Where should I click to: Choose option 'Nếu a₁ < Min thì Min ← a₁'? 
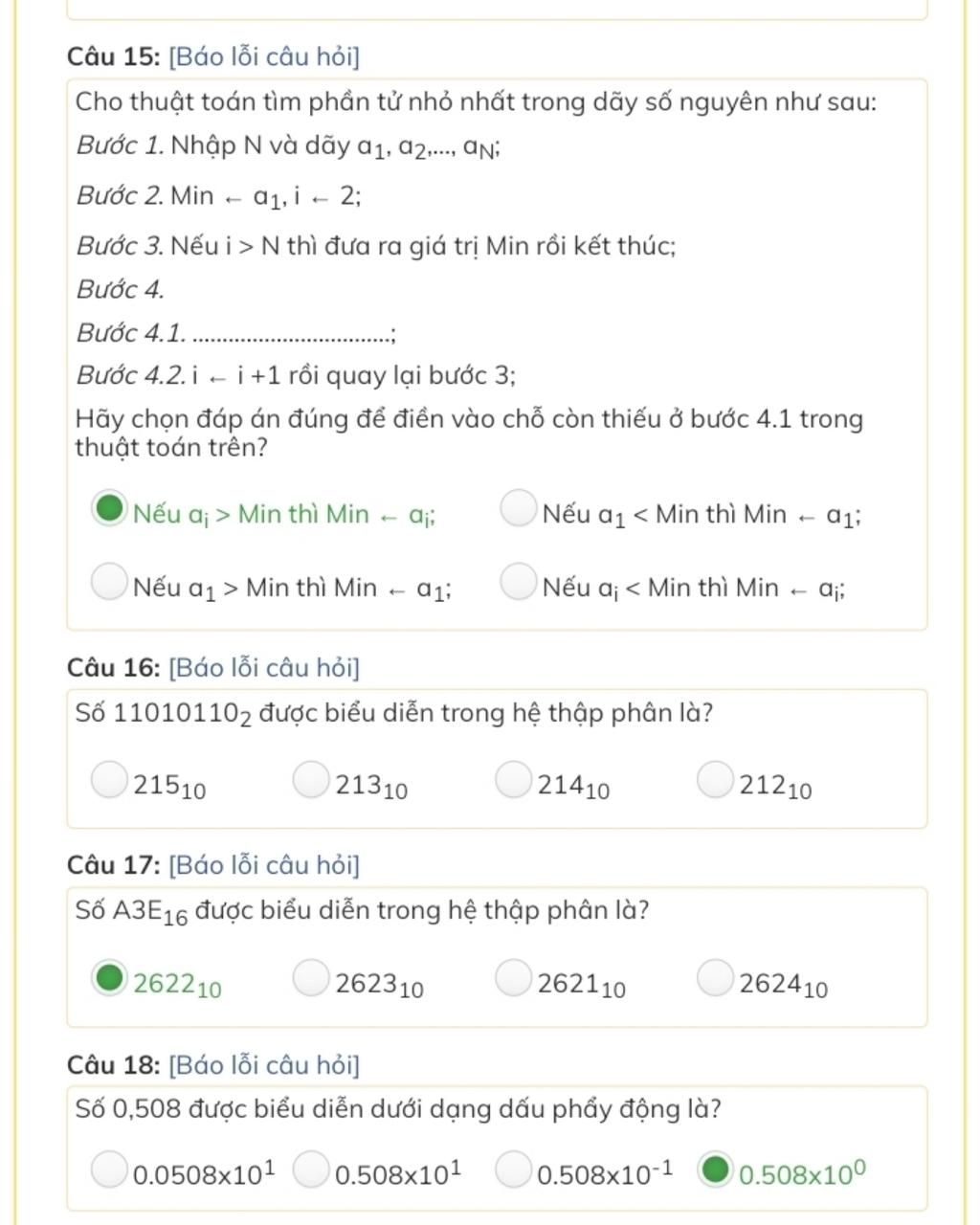pos(518,508)
